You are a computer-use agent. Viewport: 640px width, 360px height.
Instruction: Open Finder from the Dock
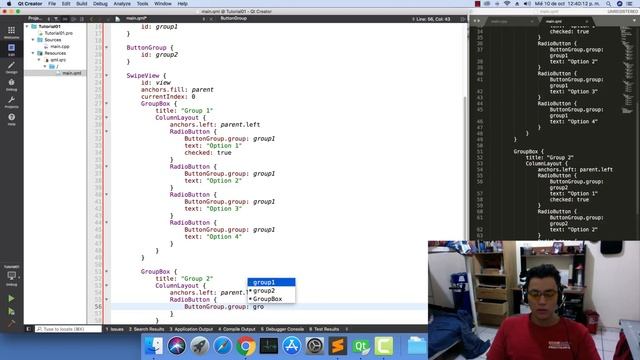click(153, 346)
